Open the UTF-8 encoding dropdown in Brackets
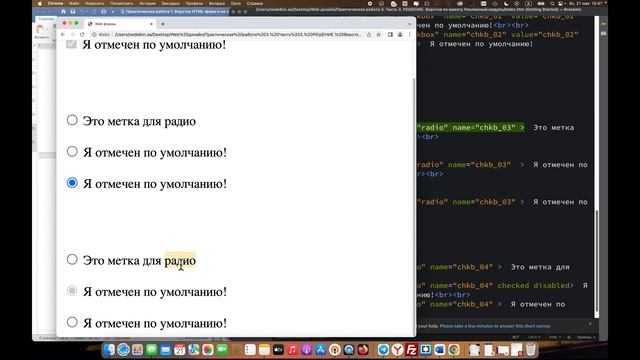The width and height of the screenshot is (640, 360). 534,338
